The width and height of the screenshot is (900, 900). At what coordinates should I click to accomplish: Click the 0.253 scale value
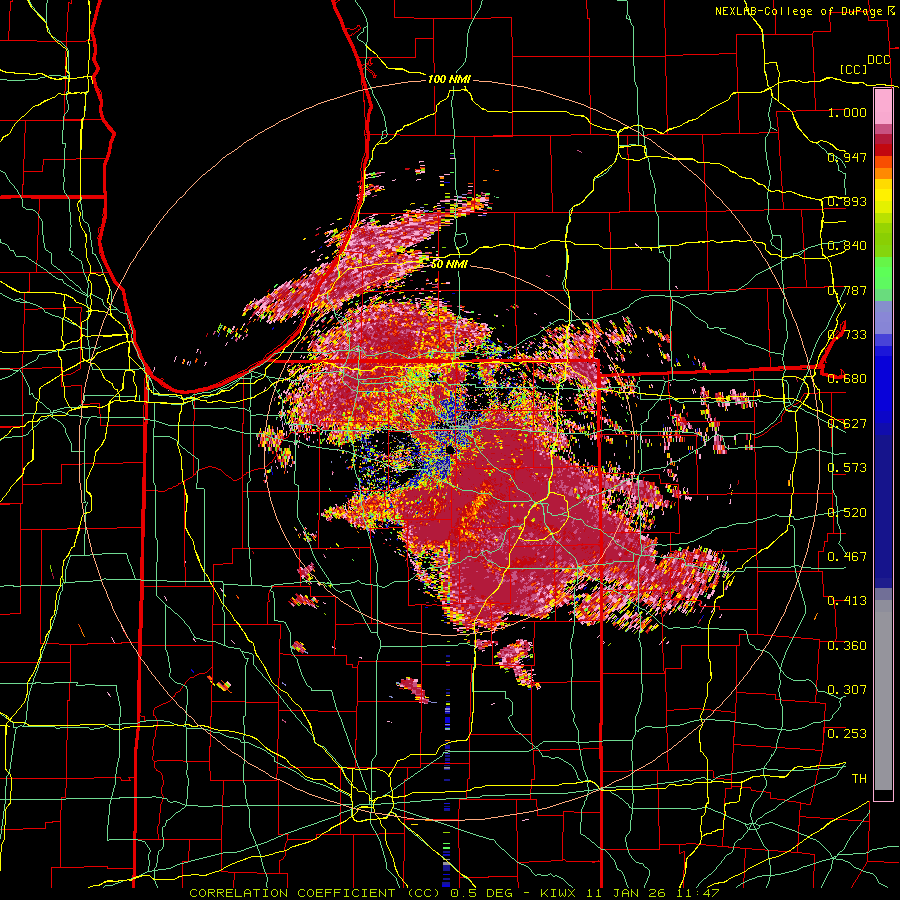pyautogui.click(x=847, y=734)
